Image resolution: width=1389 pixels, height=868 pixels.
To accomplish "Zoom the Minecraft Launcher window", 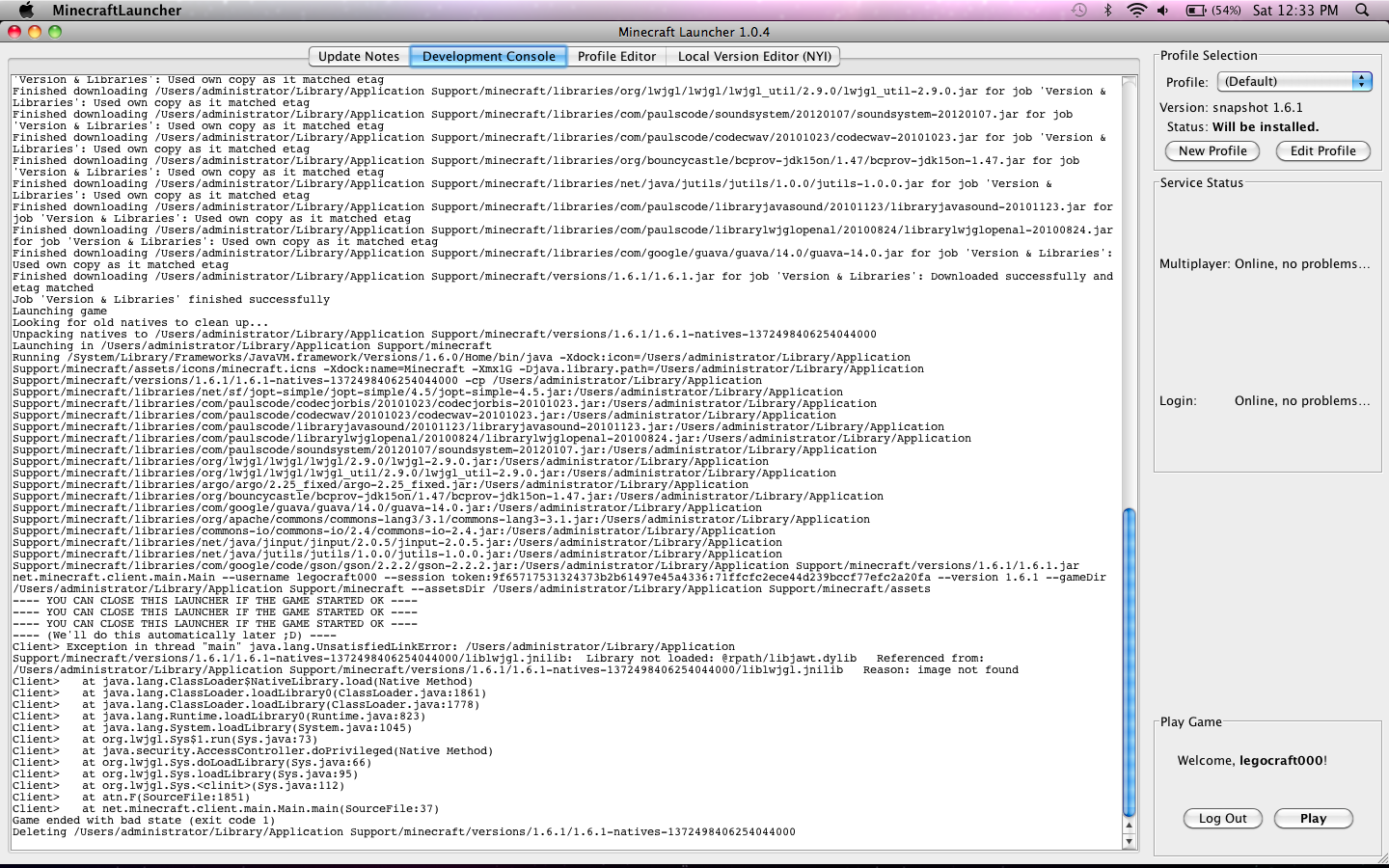I will point(55,32).
